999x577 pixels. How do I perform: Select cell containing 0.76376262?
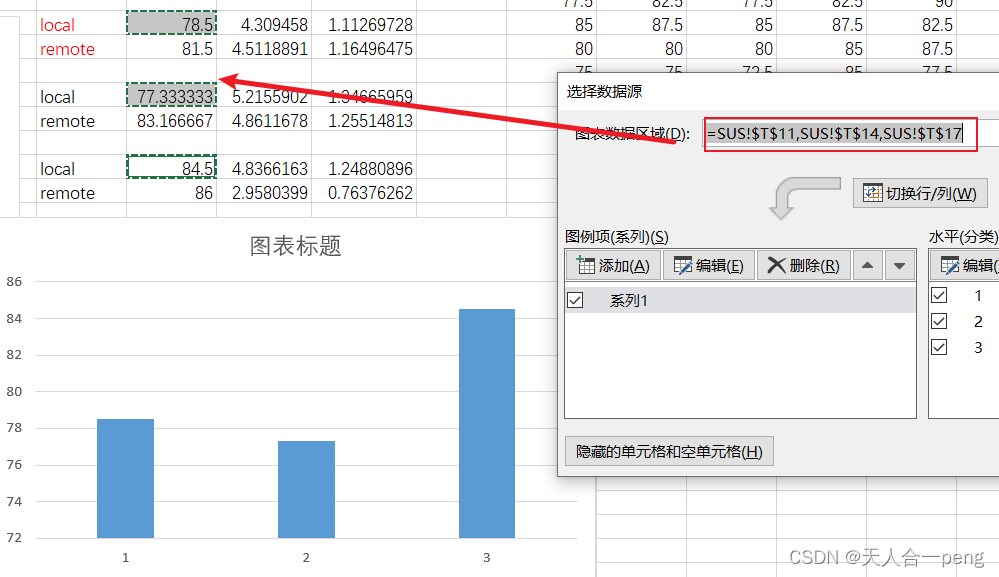(x=364, y=193)
